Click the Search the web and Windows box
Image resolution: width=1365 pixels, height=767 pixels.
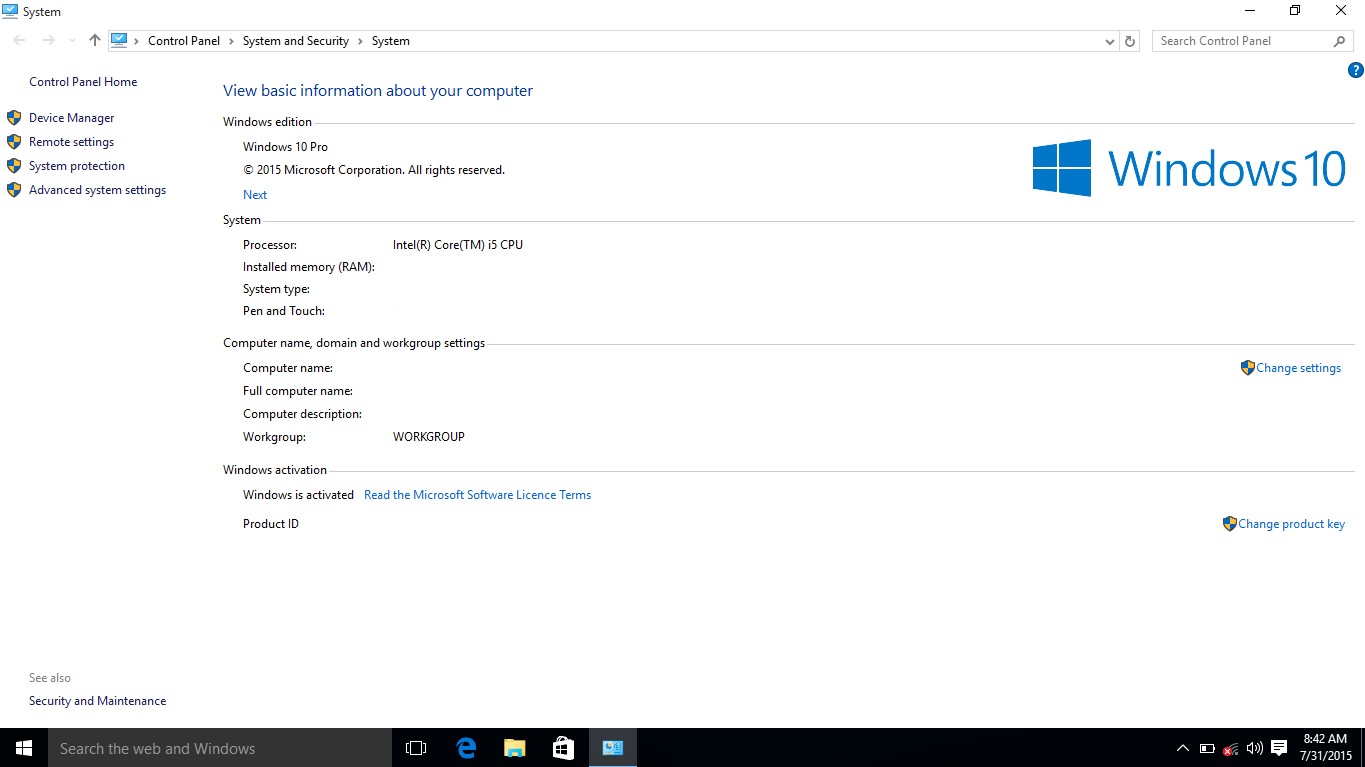click(220, 748)
